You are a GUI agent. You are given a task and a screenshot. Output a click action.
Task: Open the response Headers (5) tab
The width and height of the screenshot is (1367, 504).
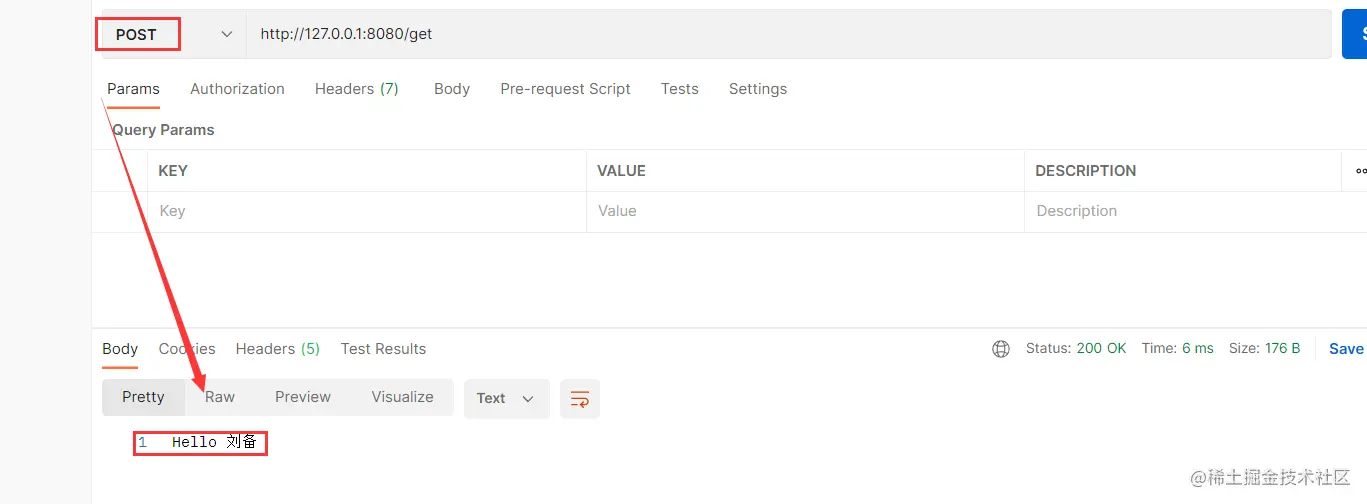coord(277,349)
